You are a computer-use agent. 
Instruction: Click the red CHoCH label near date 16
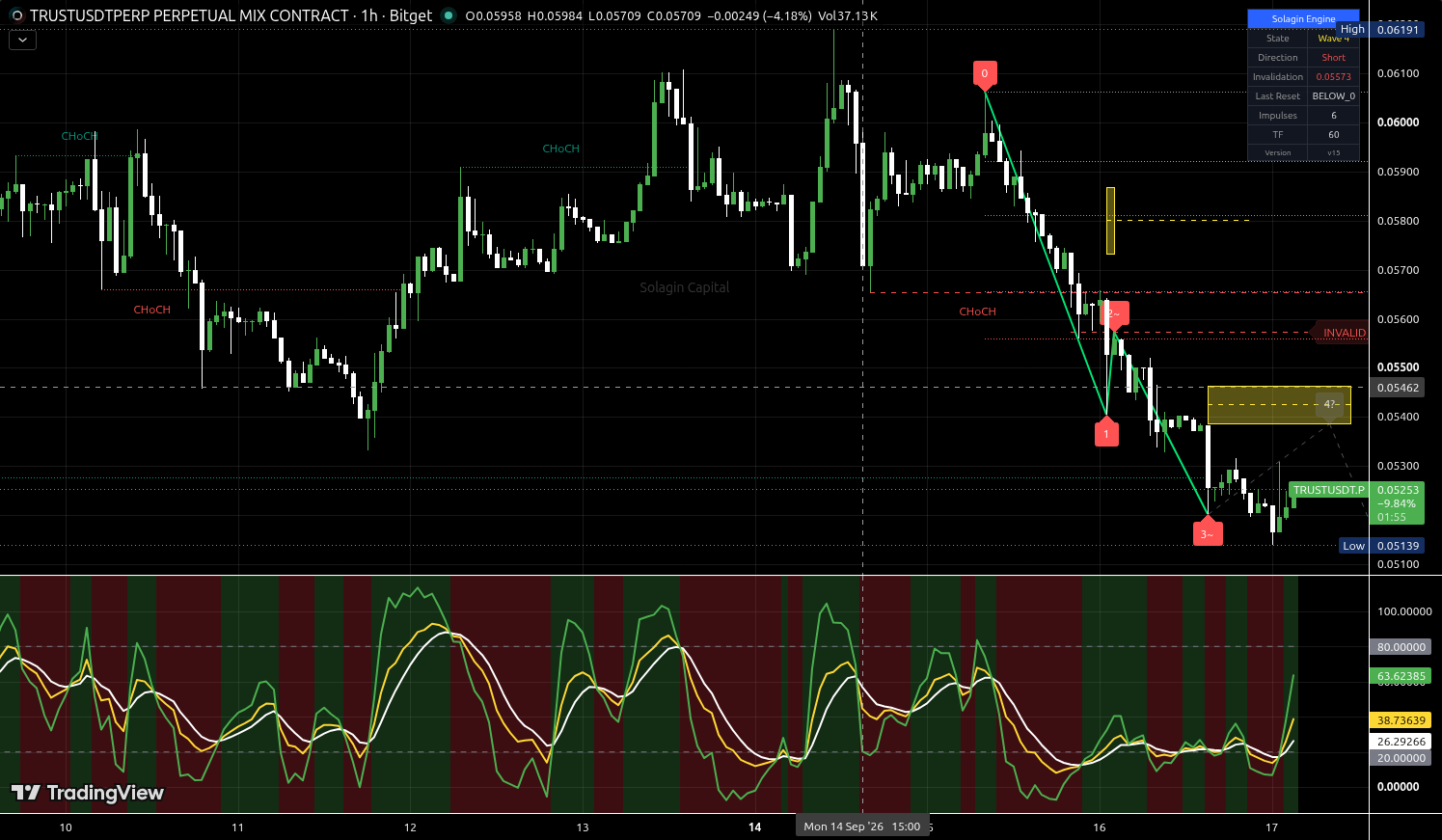tap(977, 312)
